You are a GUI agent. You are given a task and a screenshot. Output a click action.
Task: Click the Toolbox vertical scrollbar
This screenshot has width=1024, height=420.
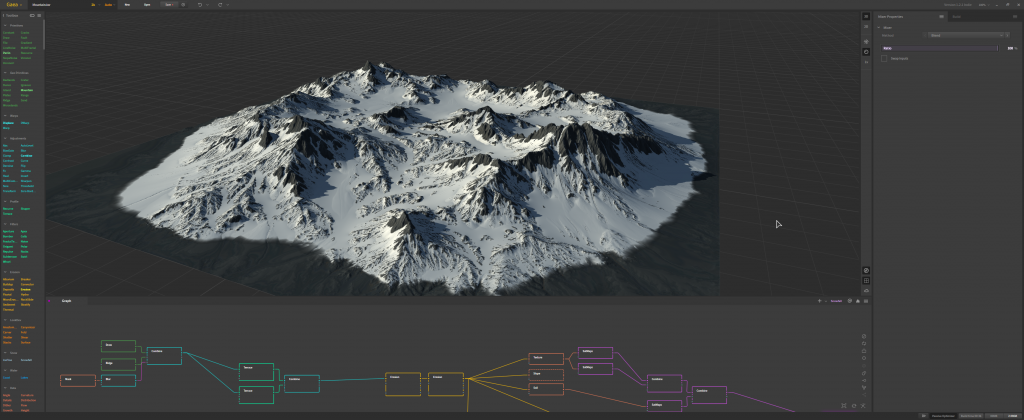point(44,34)
